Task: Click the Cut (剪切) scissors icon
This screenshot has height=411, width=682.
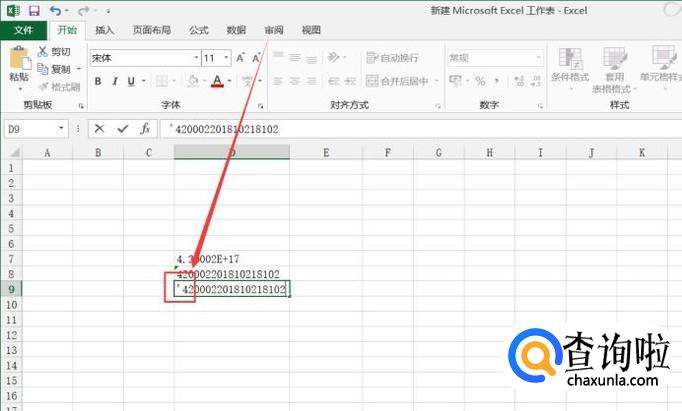Action: point(43,51)
